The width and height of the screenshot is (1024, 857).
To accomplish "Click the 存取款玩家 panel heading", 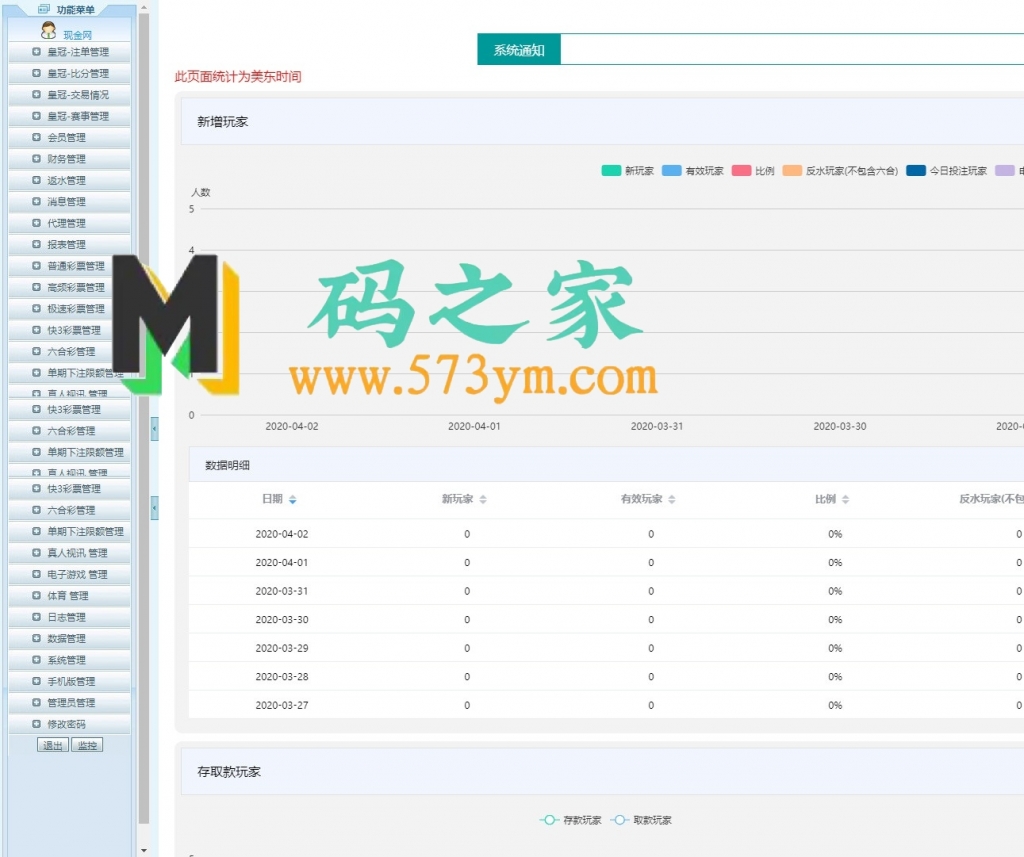I will point(229,772).
